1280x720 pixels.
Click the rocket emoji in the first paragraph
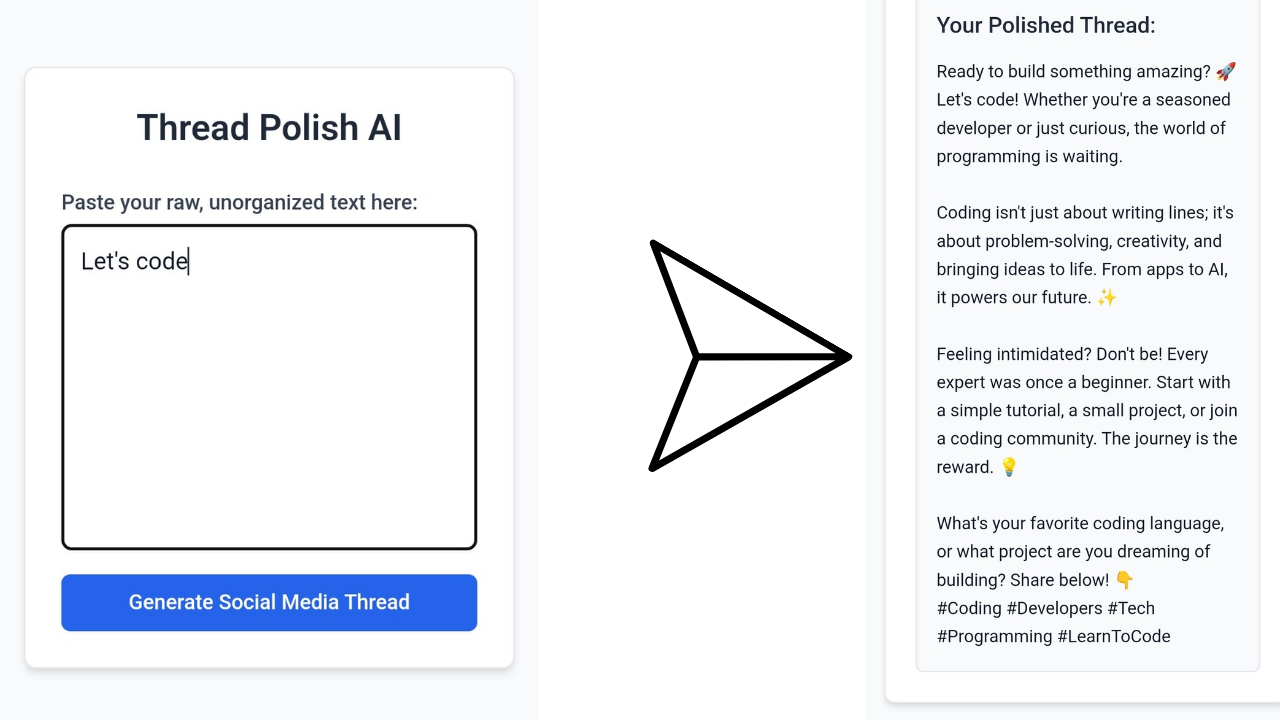click(x=1226, y=71)
